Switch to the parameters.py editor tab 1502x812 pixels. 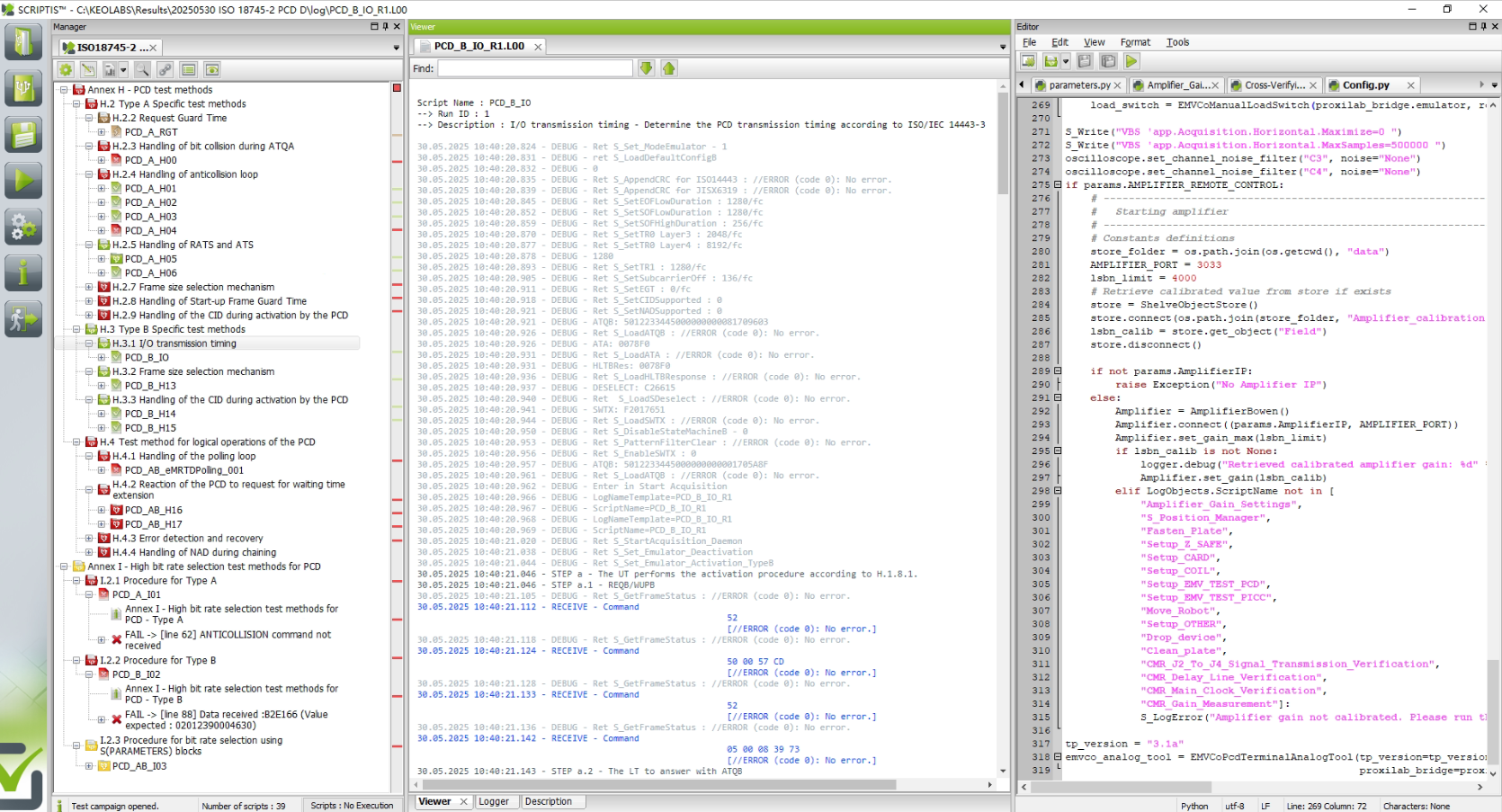1078,85
